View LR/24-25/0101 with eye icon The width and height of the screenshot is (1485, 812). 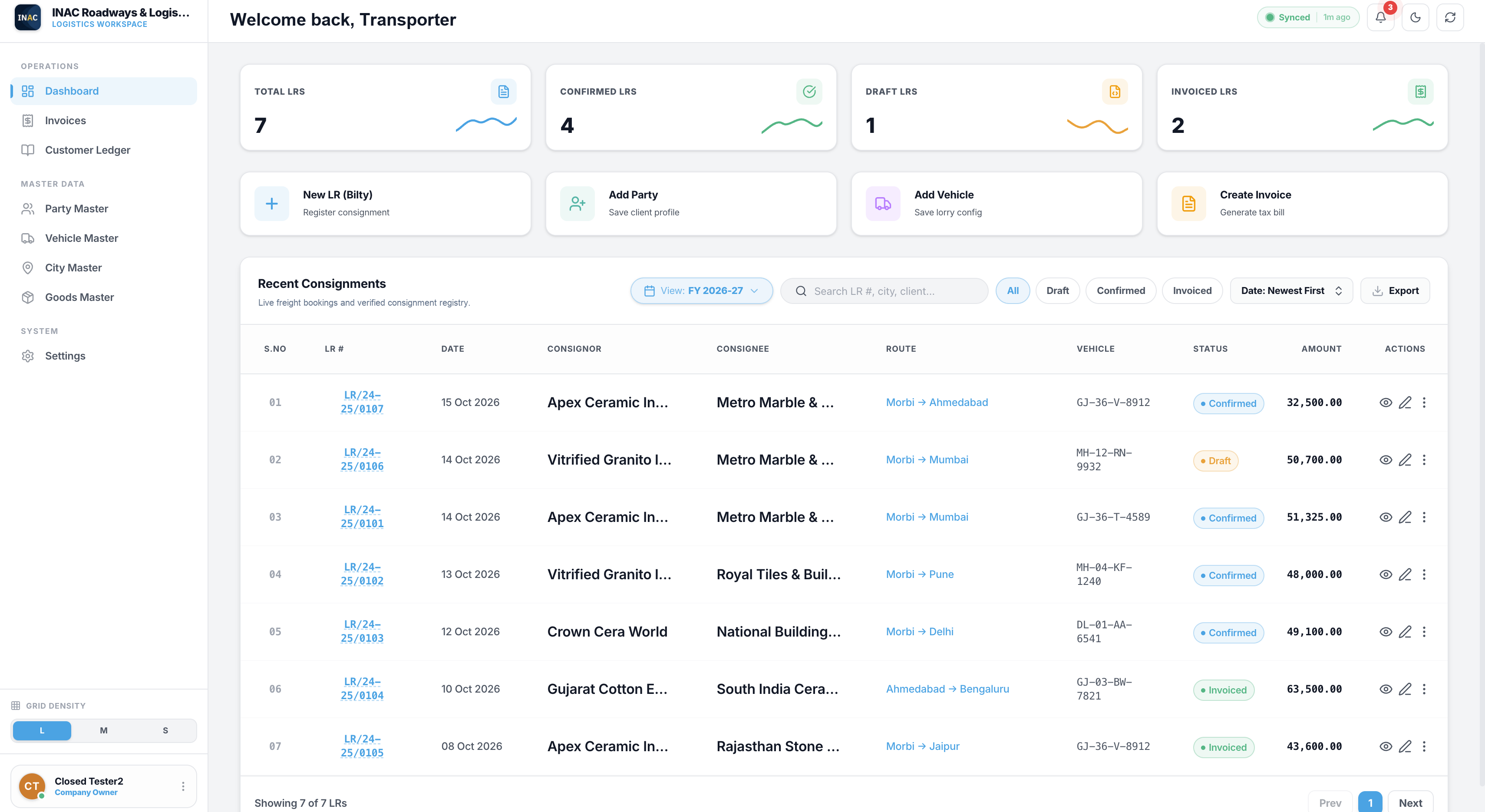pos(1386,517)
